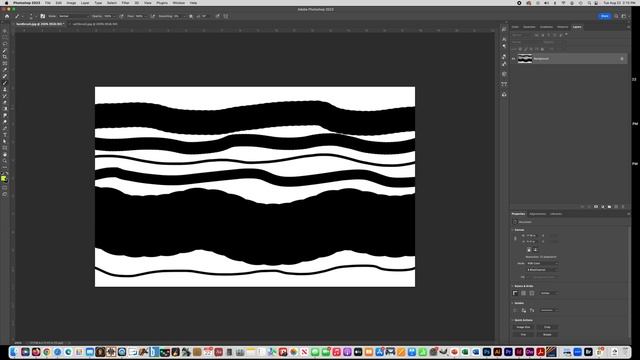The image size is (640, 360).
Task: Open the Brush Settings panel icon
Action: coord(42,16)
